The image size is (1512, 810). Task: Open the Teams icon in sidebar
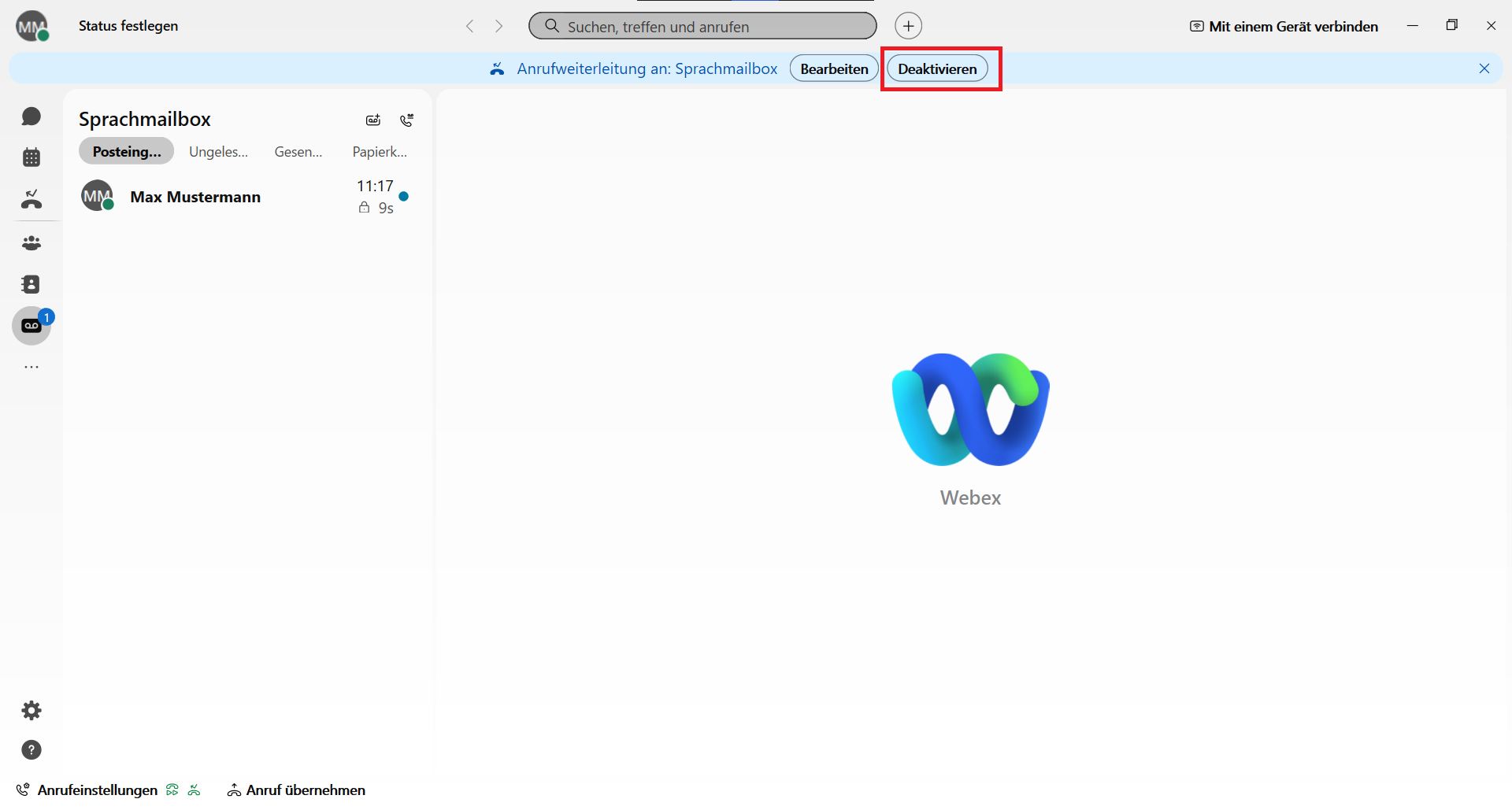click(31, 243)
